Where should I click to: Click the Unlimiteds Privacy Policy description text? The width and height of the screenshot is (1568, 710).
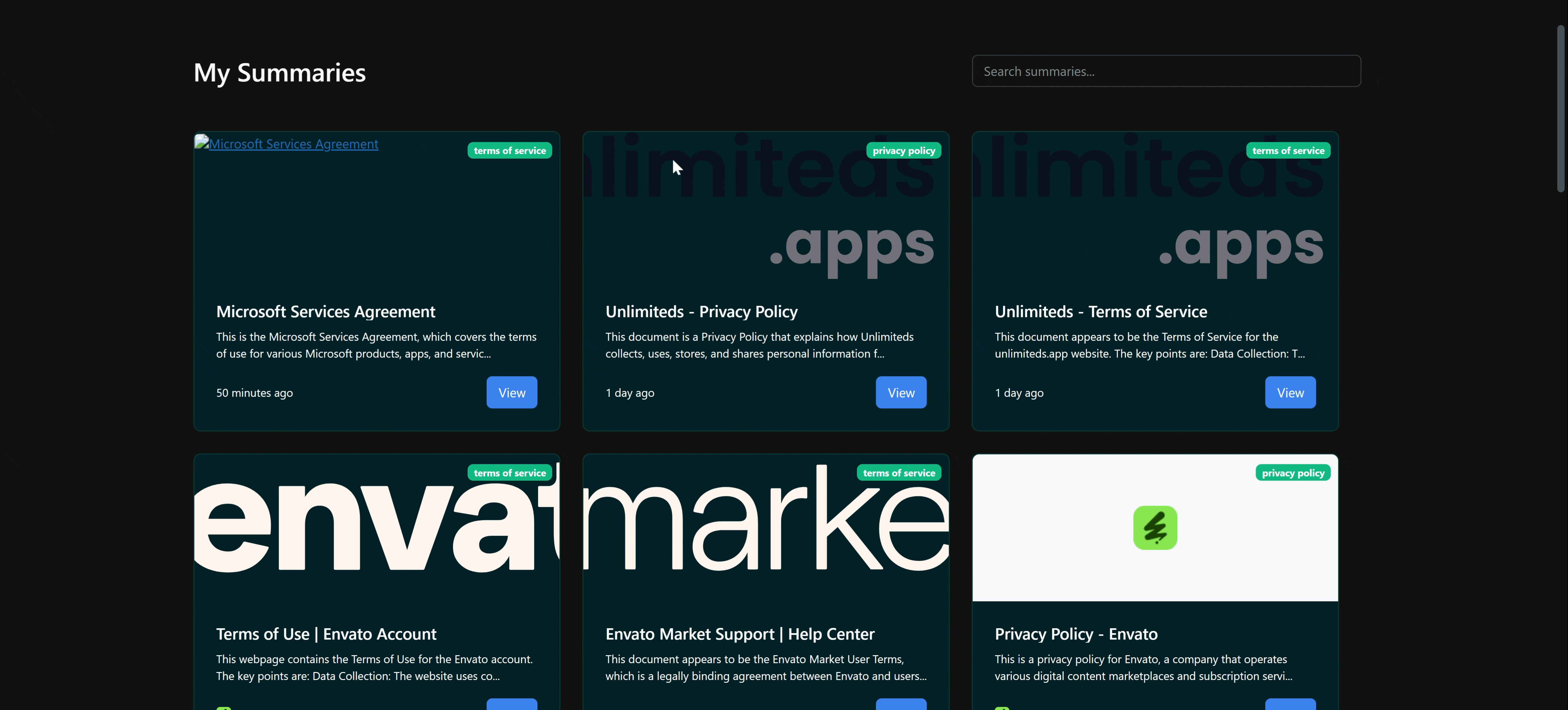point(759,345)
